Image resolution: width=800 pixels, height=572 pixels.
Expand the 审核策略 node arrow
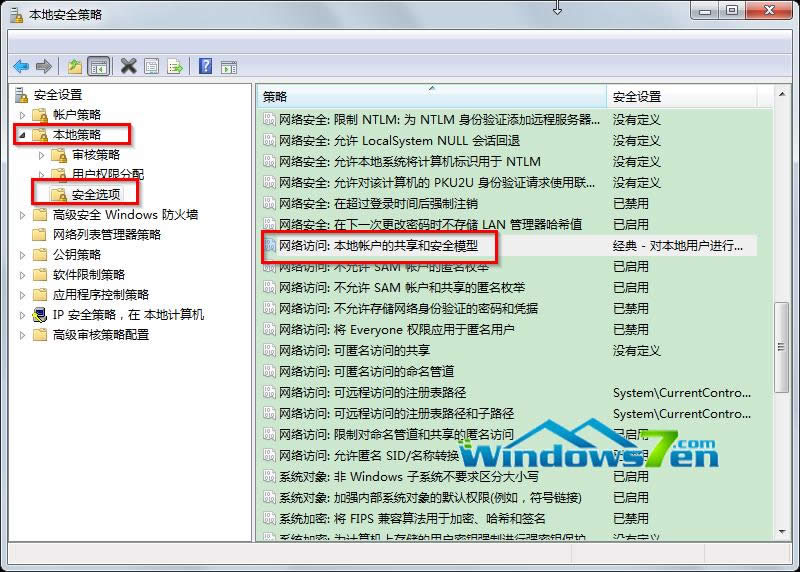(x=41, y=155)
